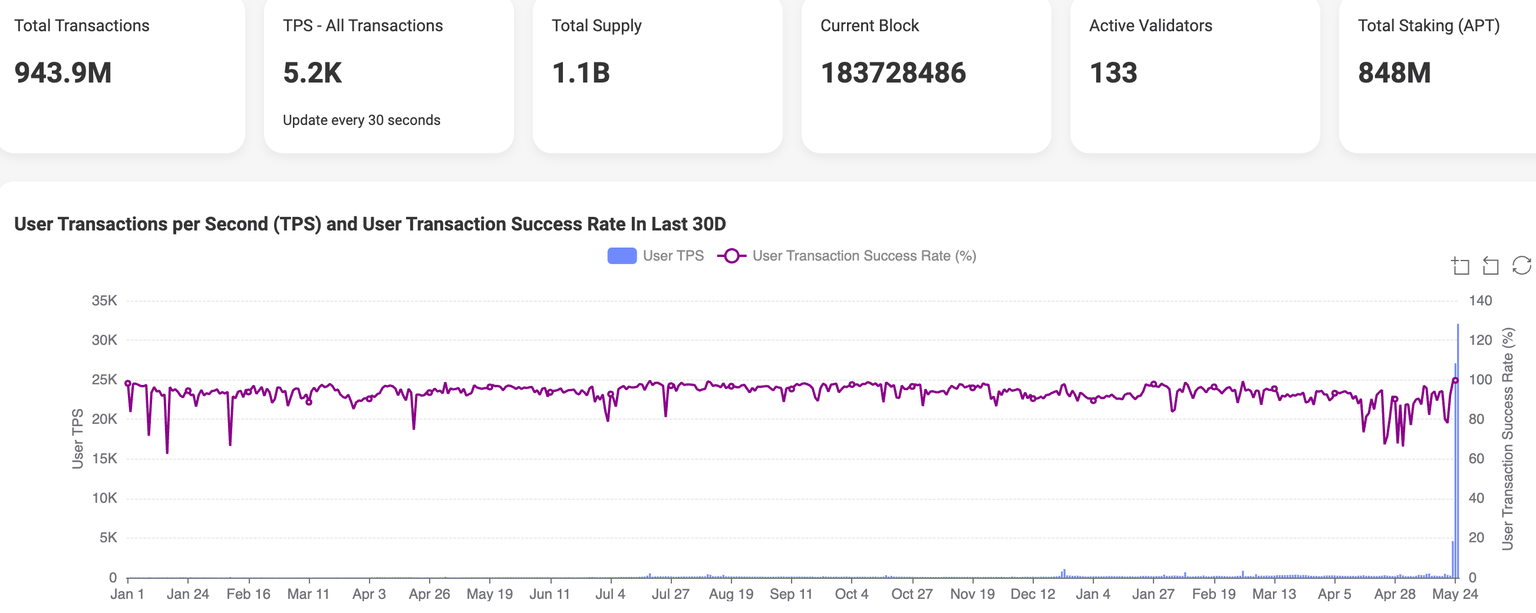
Task: Click the purple success rate legend marker
Action: click(731, 256)
